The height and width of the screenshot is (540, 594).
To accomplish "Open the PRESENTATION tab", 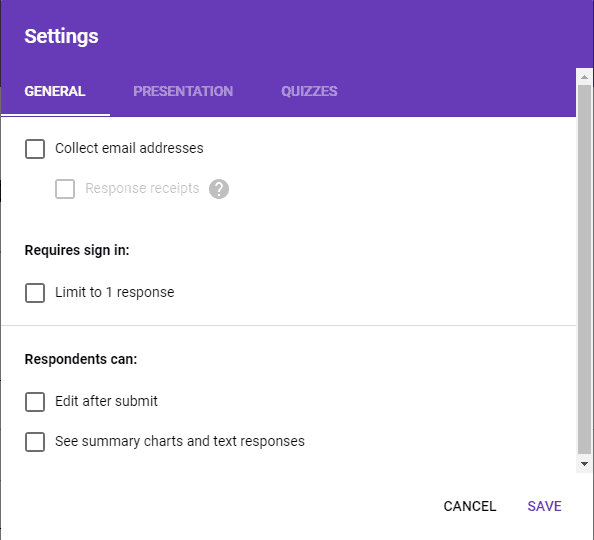I will coord(183,91).
